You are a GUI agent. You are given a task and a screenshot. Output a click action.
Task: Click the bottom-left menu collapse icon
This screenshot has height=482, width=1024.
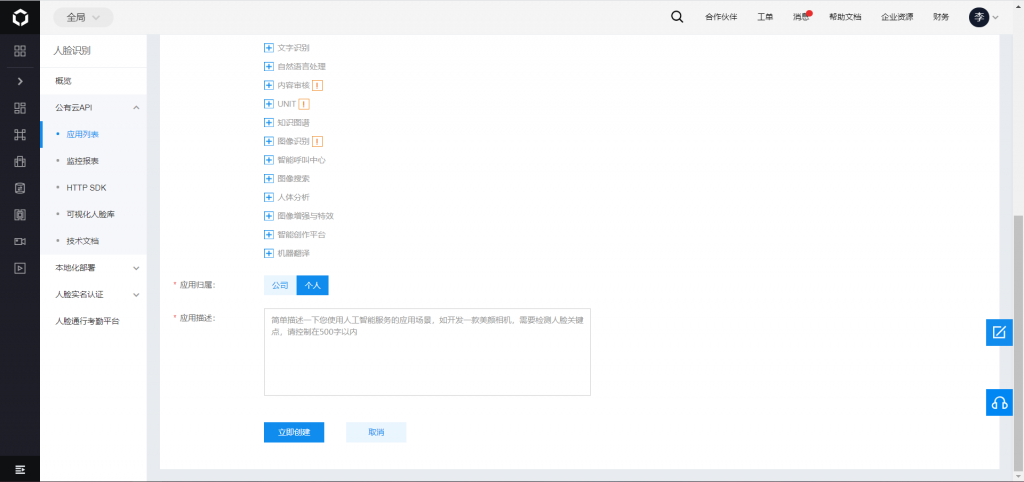(x=20, y=470)
